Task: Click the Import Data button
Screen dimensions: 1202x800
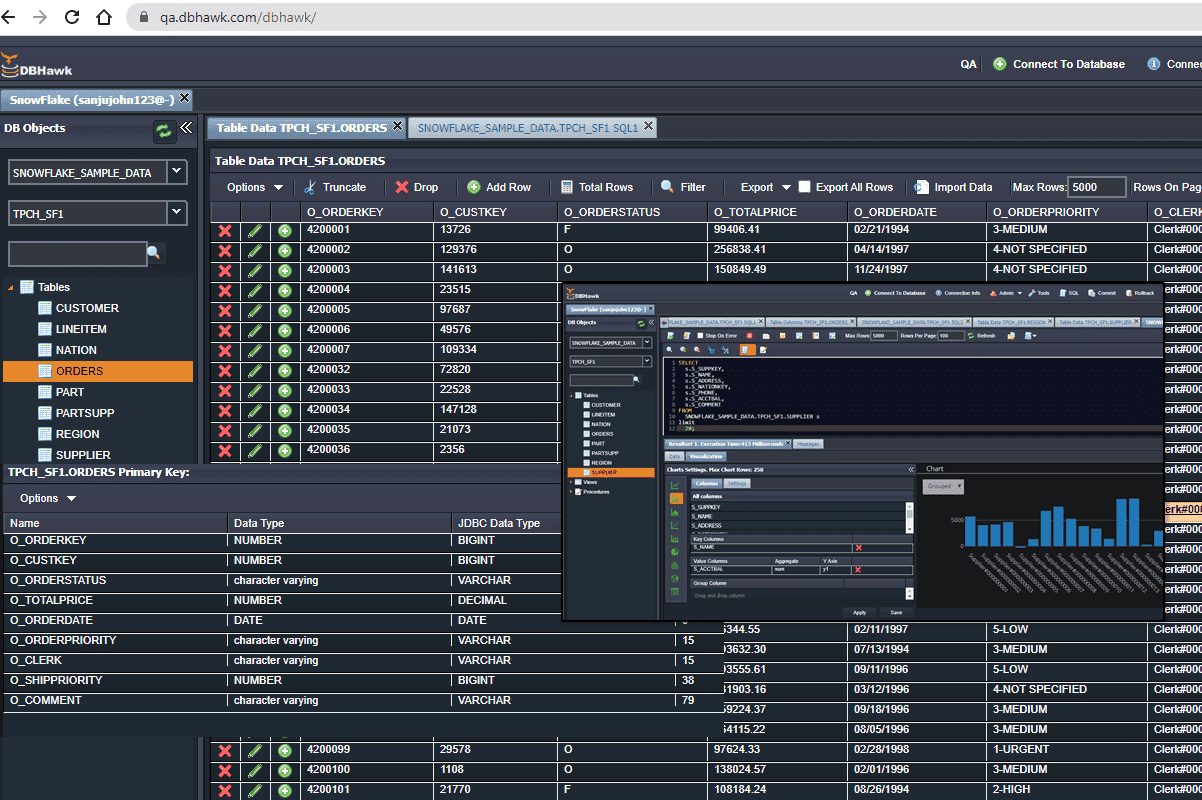Action: [953, 187]
